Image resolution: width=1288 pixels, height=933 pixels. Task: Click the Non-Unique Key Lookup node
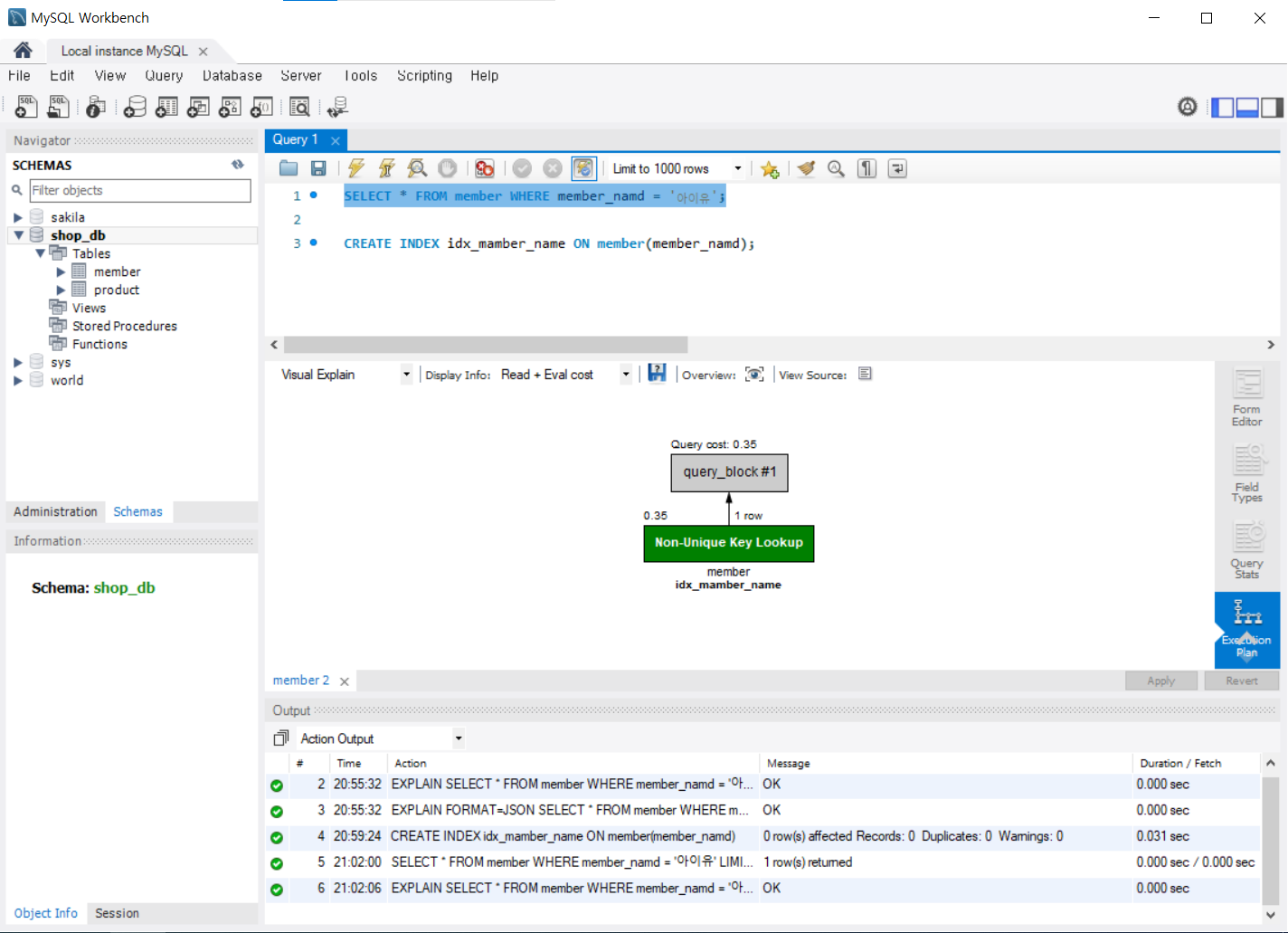[x=729, y=543]
